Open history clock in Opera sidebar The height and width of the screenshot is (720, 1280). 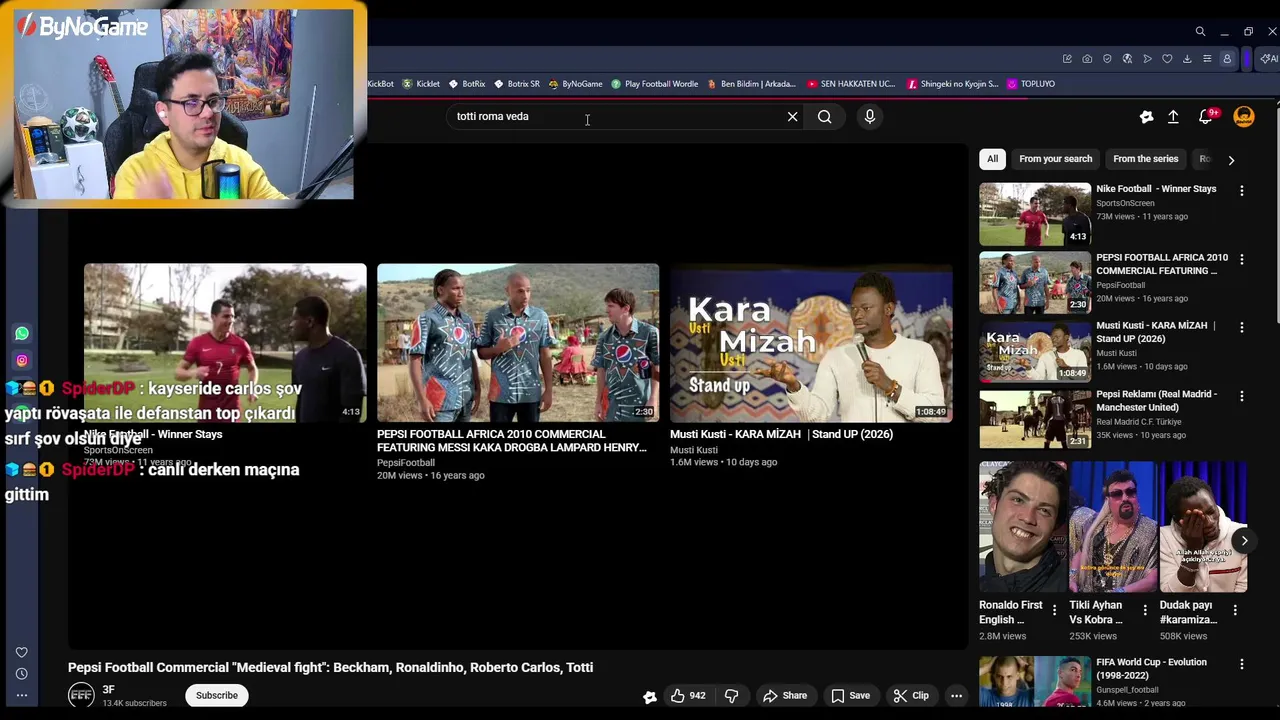(22, 674)
